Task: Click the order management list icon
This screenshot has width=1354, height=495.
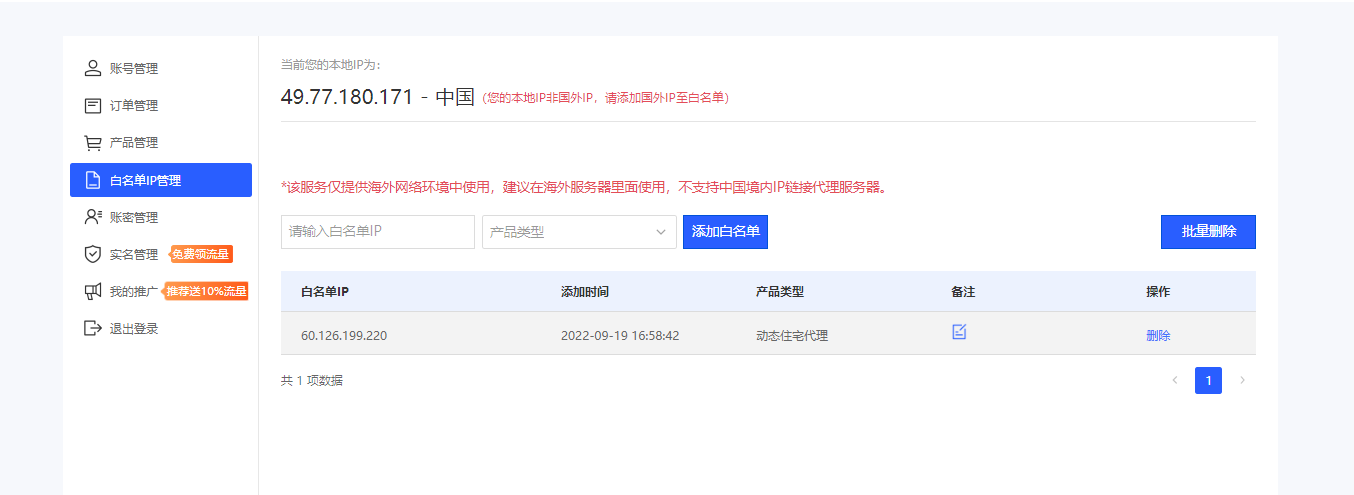Action: [x=93, y=105]
